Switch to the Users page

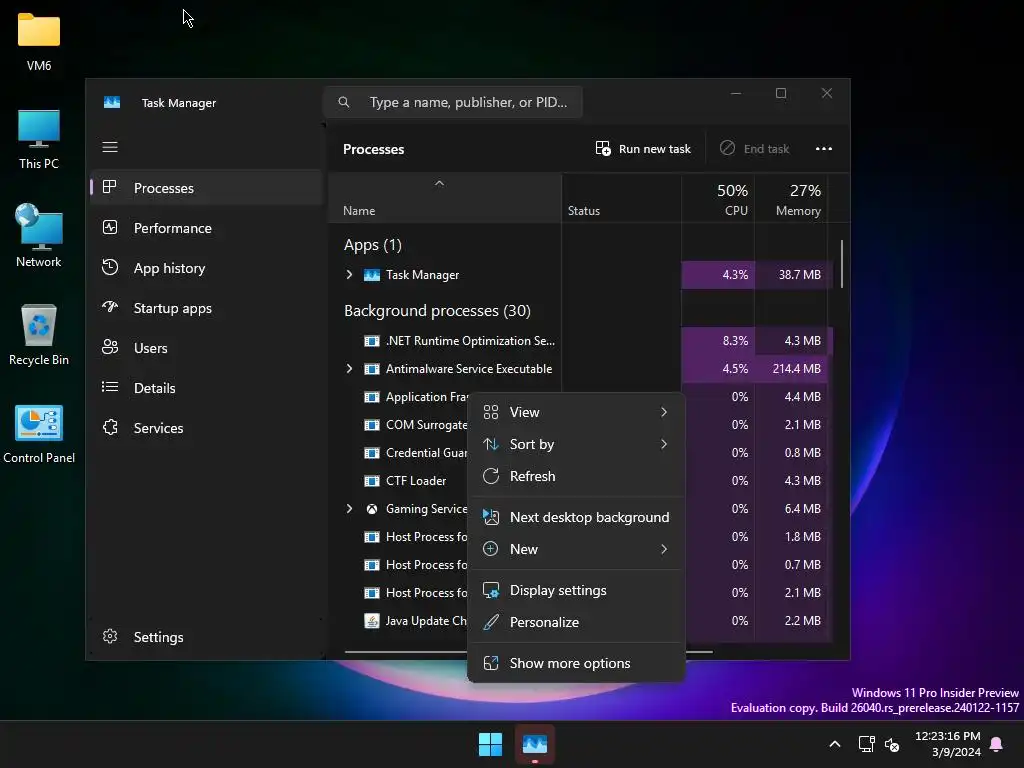[206, 347]
